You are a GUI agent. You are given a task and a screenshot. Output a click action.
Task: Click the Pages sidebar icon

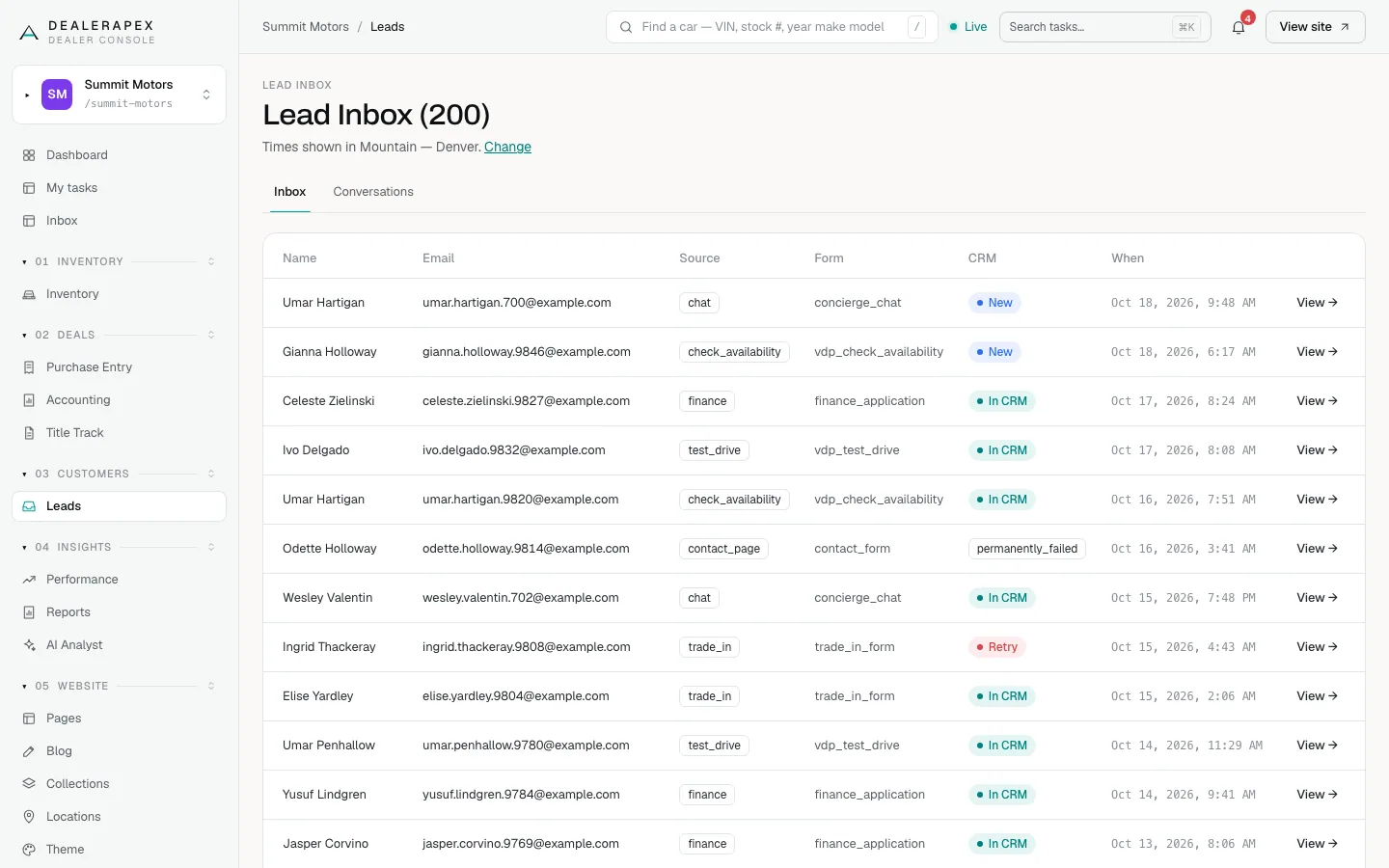(x=29, y=719)
